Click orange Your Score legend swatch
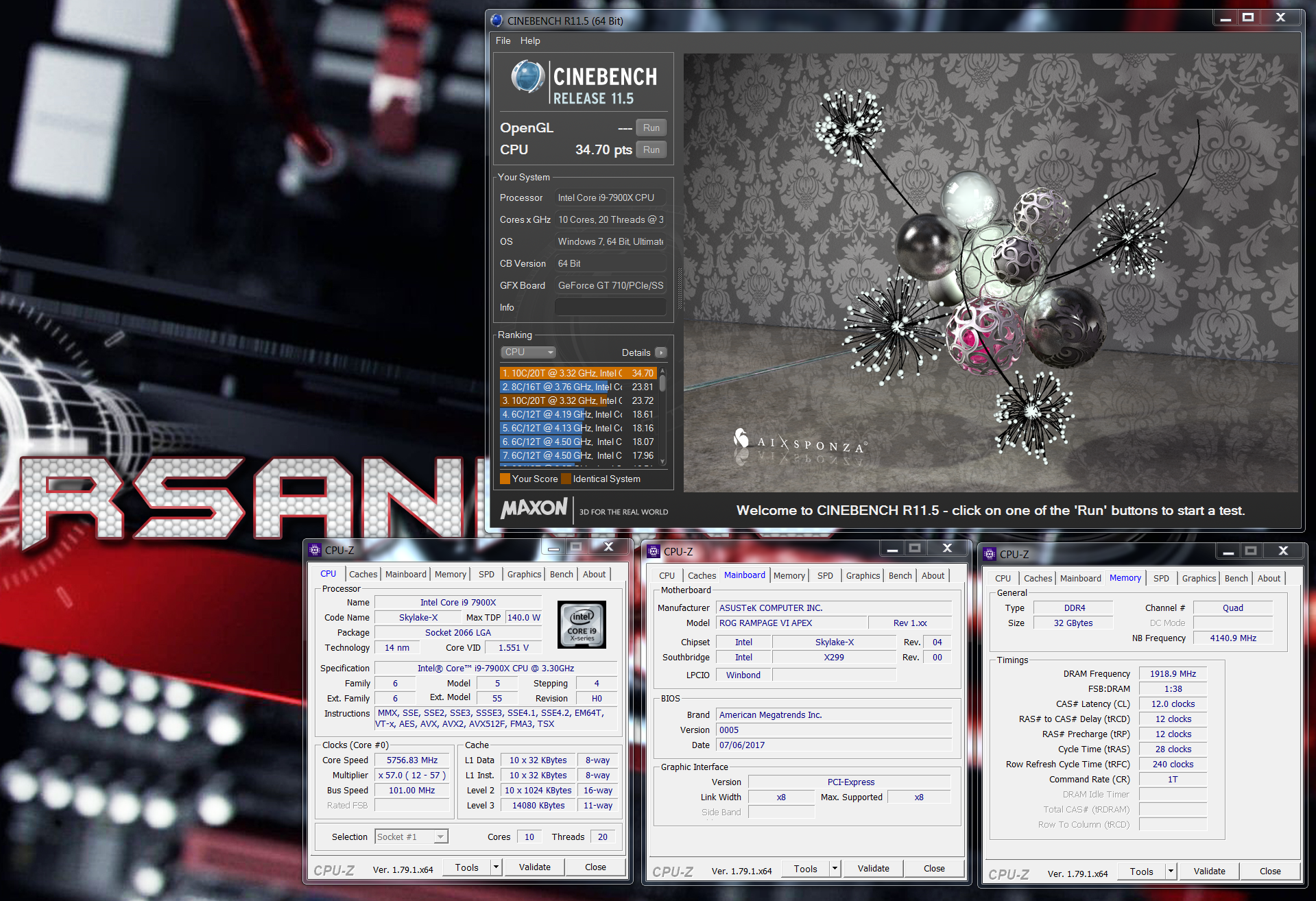The width and height of the screenshot is (1316, 901). point(505,479)
